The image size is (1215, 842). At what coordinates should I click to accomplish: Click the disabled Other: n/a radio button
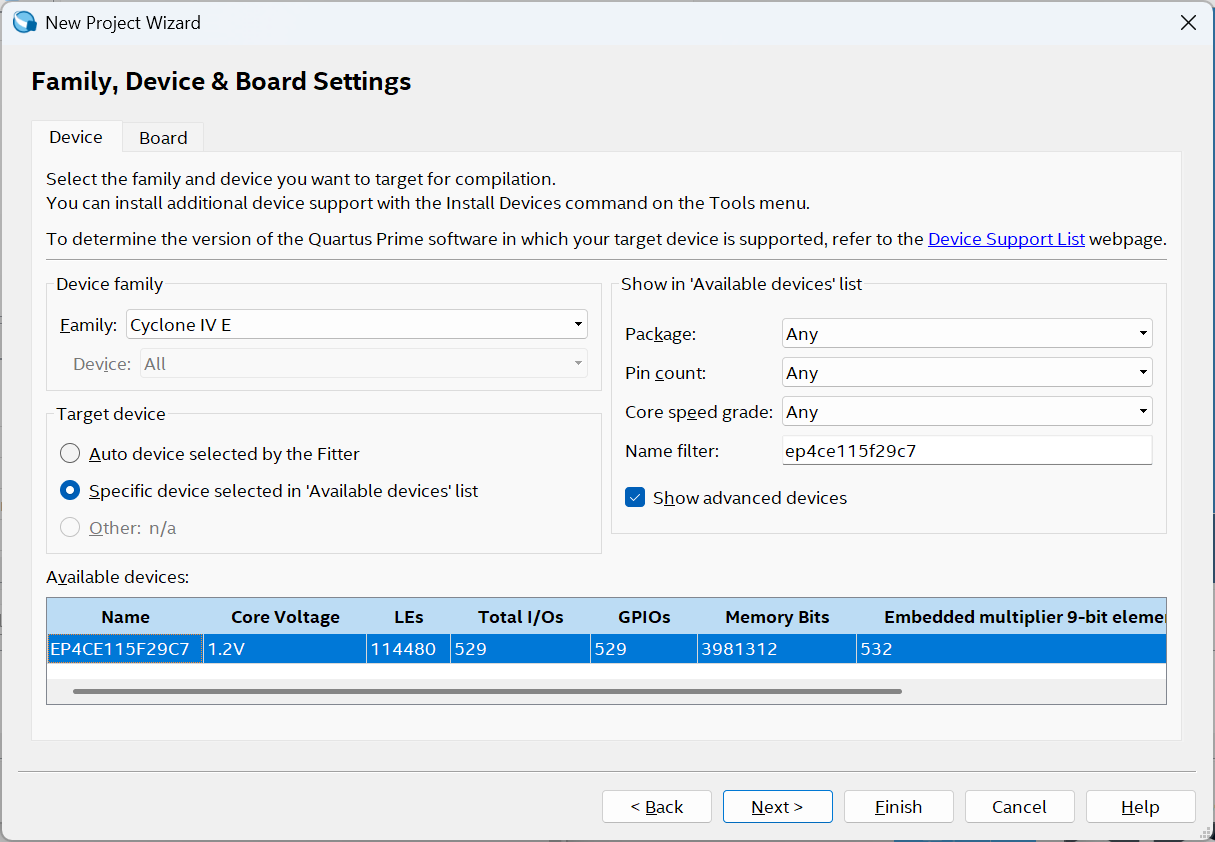tap(70, 528)
